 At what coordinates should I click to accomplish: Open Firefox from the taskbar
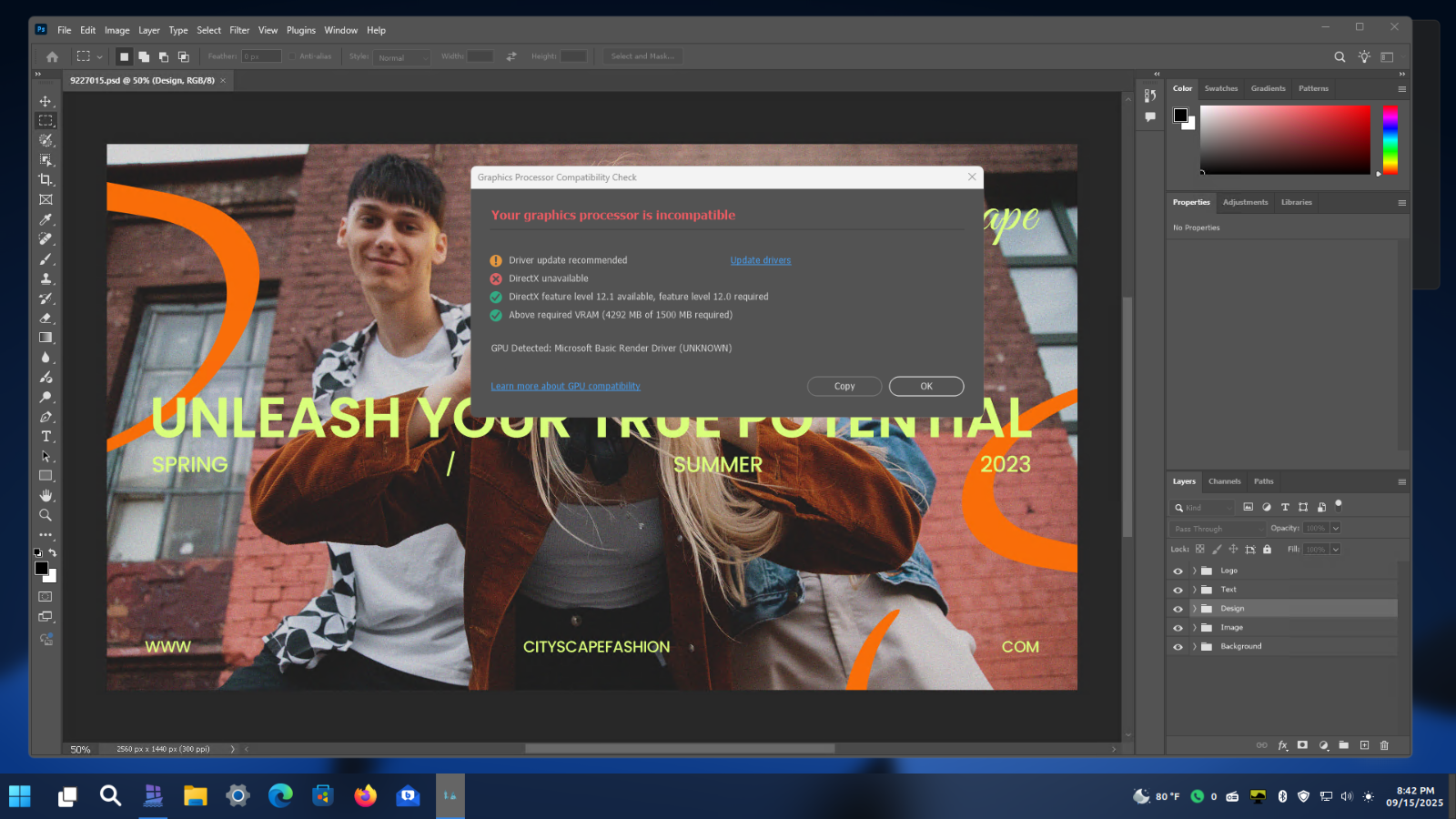point(366,796)
